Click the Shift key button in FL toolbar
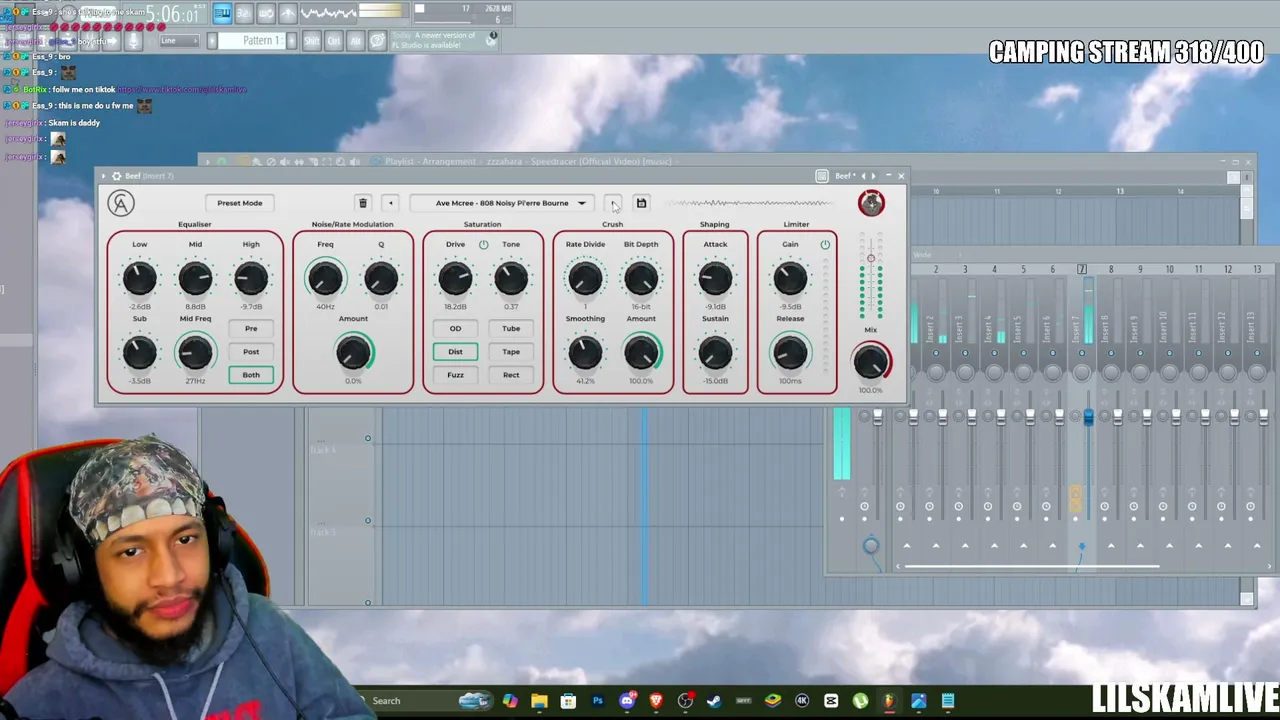This screenshot has width=1280, height=720. (312, 41)
